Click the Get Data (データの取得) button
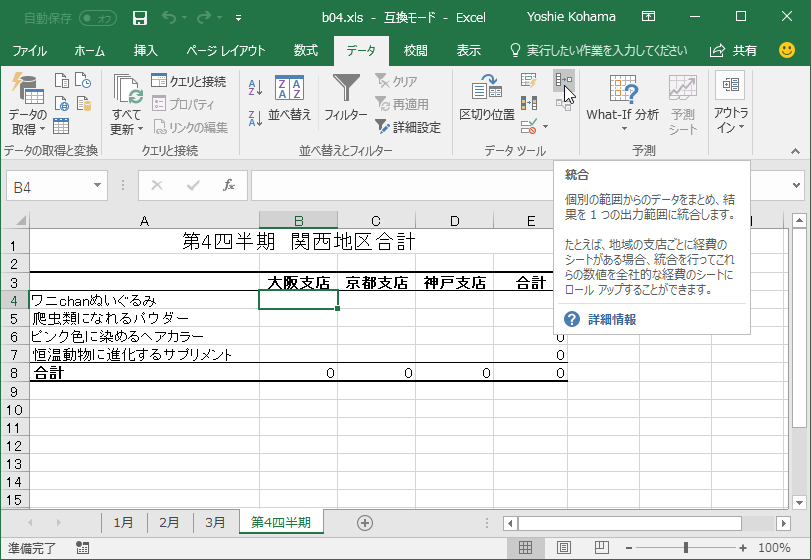Viewport: 811px width, 560px height. click(x=27, y=103)
